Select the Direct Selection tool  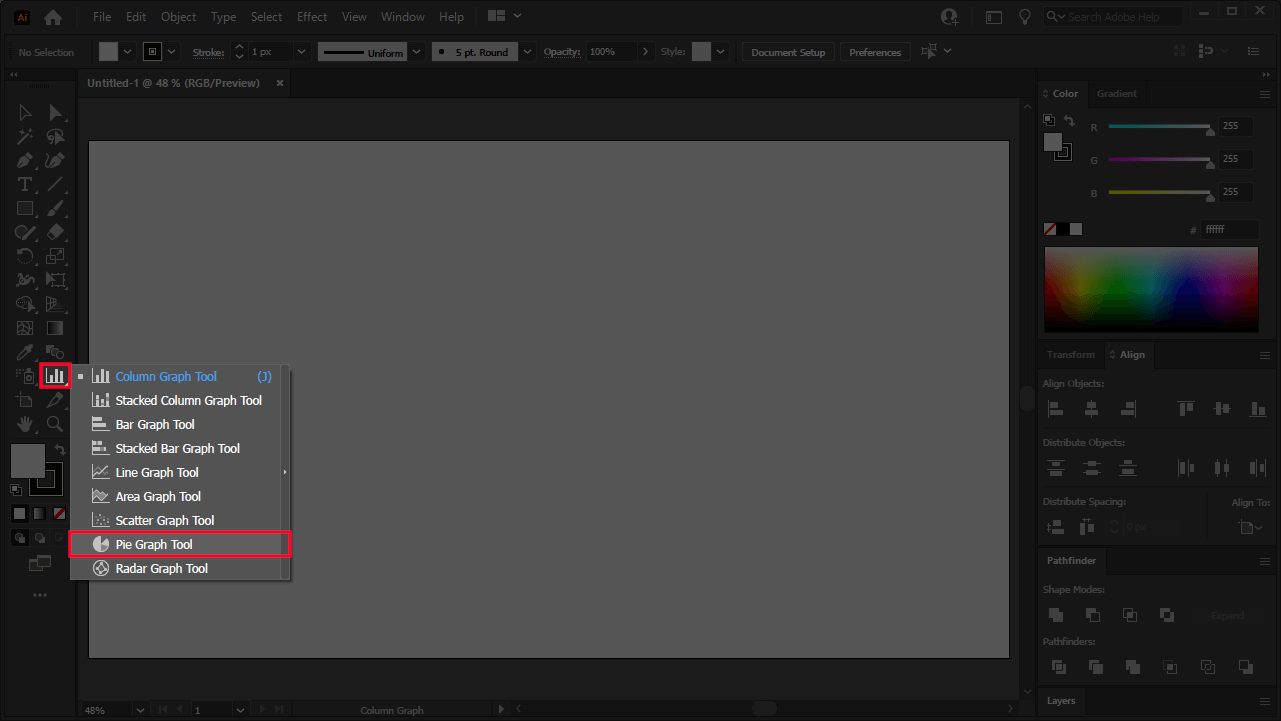tap(56, 113)
